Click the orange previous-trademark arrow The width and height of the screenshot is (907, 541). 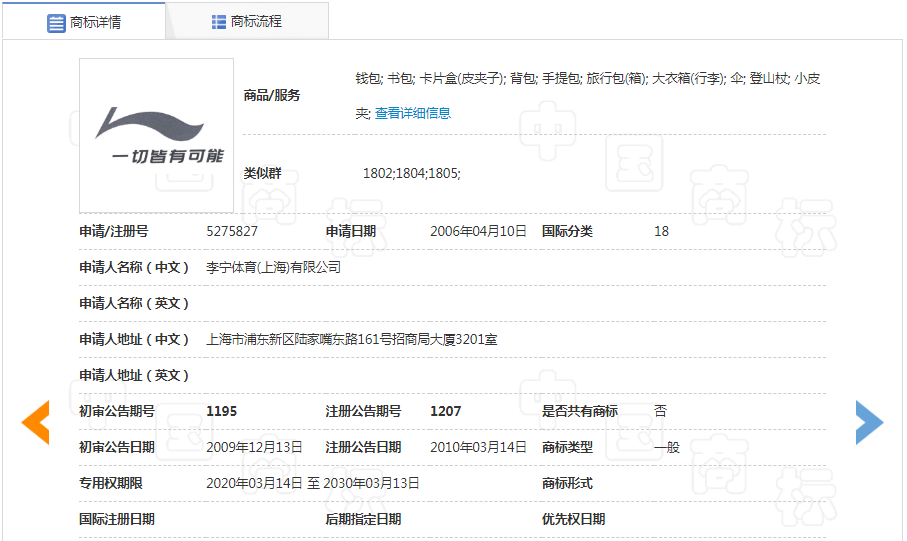[35, 422]
